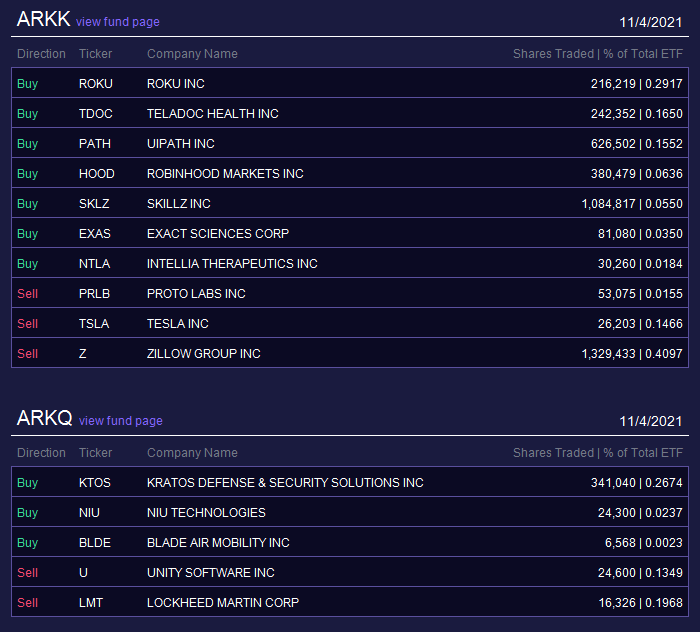The width and height of the screenshot is (700, 632).
Task: Select the BLDE ticker cell
Action: point(95,542)
